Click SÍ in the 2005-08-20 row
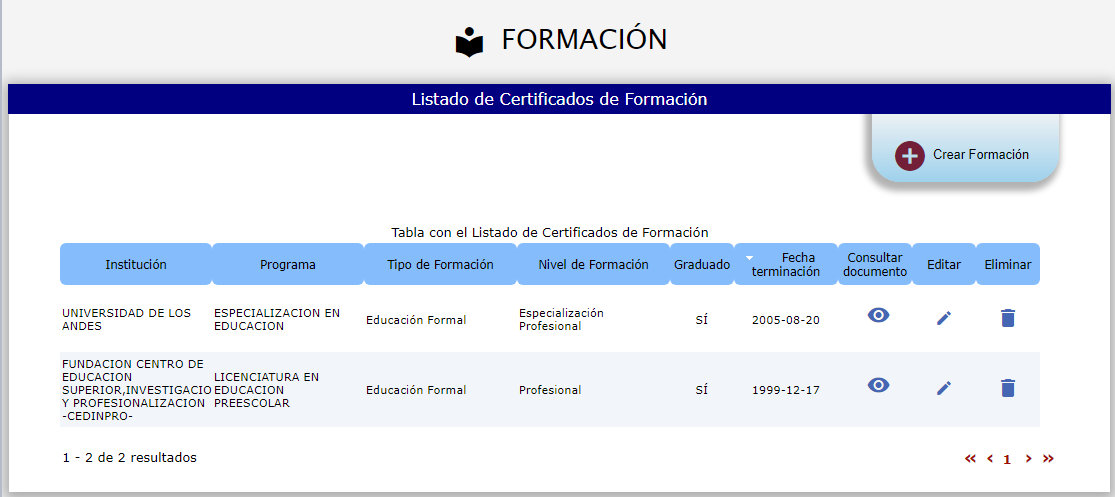 coord(702,320)
